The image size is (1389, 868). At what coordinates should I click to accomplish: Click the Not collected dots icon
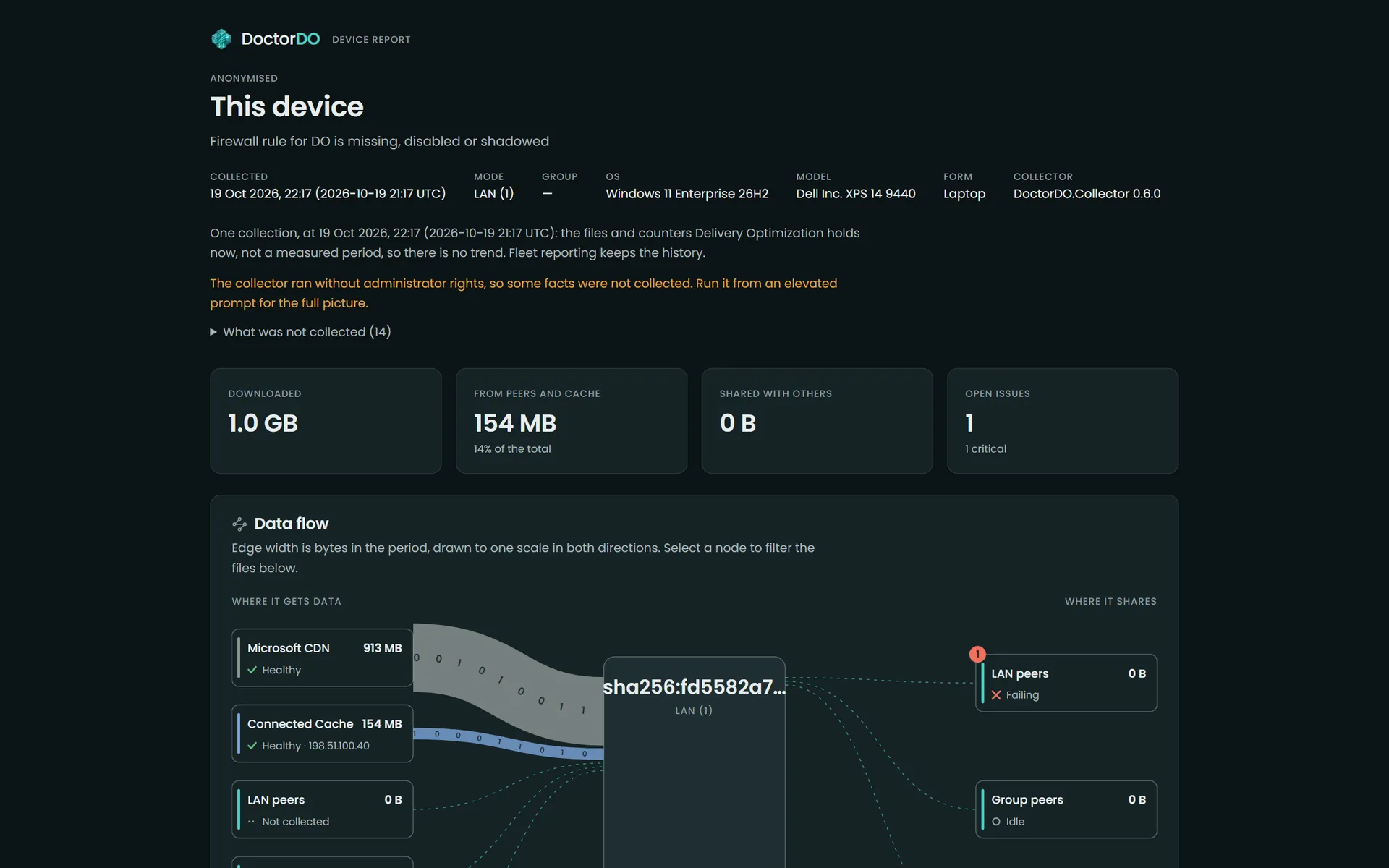click(252, 822)
